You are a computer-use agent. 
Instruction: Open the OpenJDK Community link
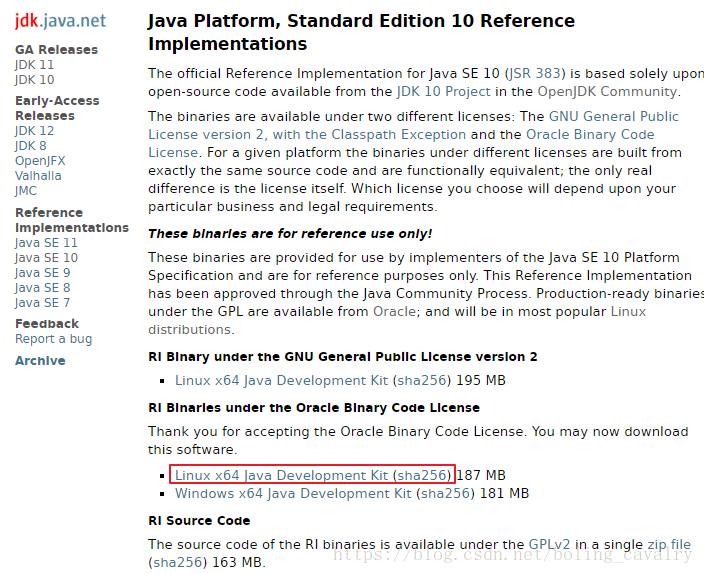[x=607, y=92]
